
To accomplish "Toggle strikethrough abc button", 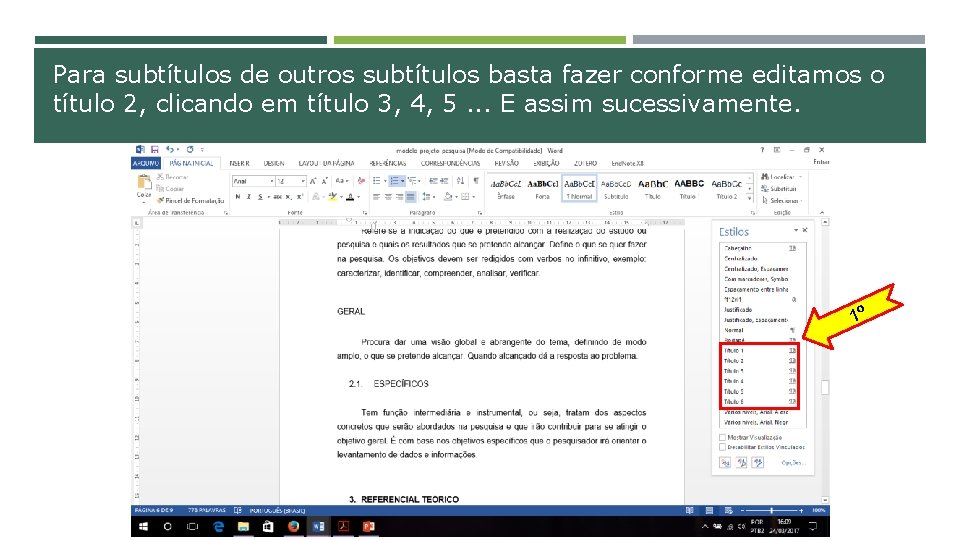I will (x=277, y=197).
